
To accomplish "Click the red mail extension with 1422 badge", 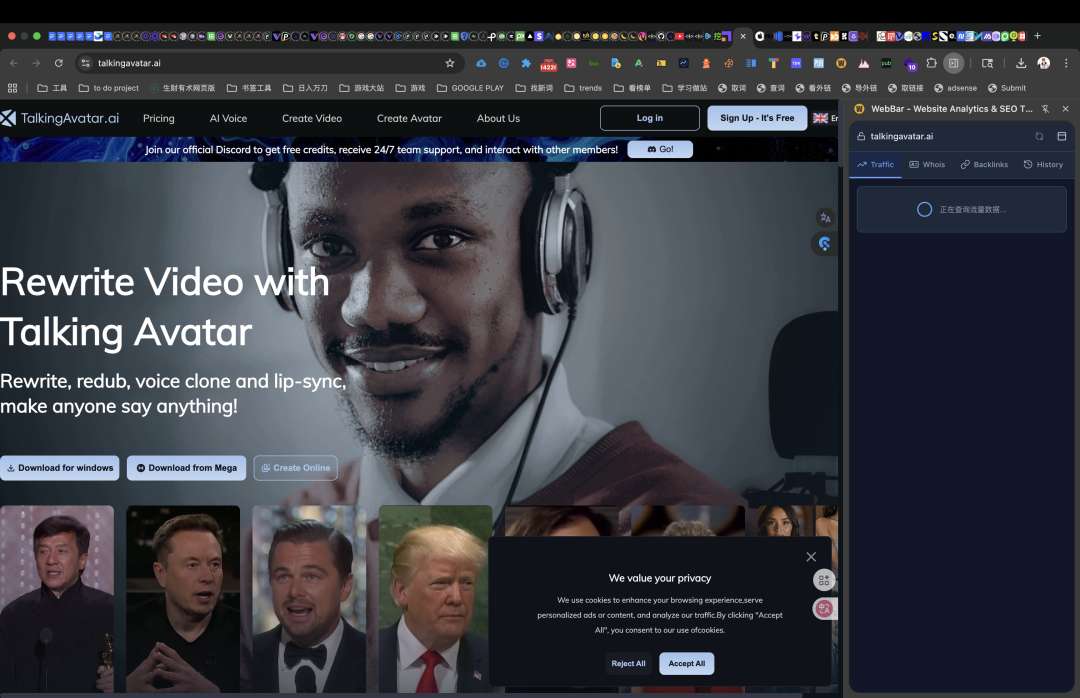I will click(548, 63).
